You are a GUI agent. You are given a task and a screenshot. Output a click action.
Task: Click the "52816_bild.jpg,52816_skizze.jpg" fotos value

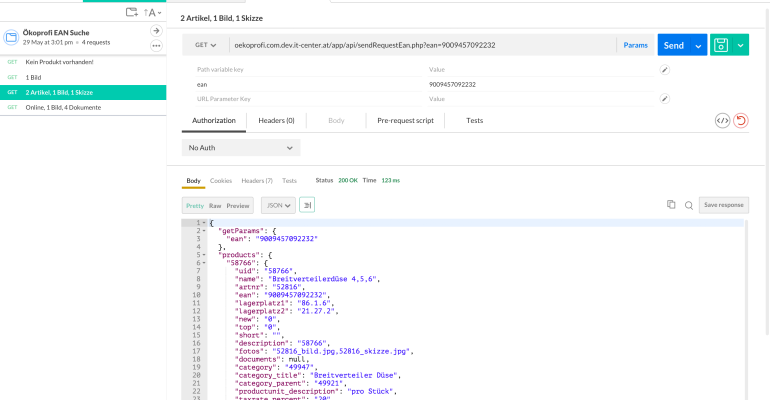[x=343, y=351]
